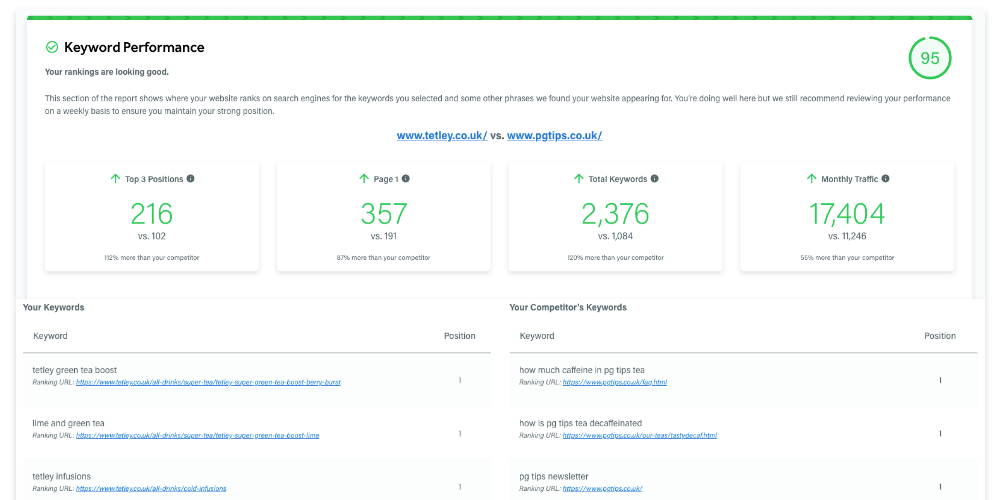Open info icon next to Page 1

tap(406, 179)
